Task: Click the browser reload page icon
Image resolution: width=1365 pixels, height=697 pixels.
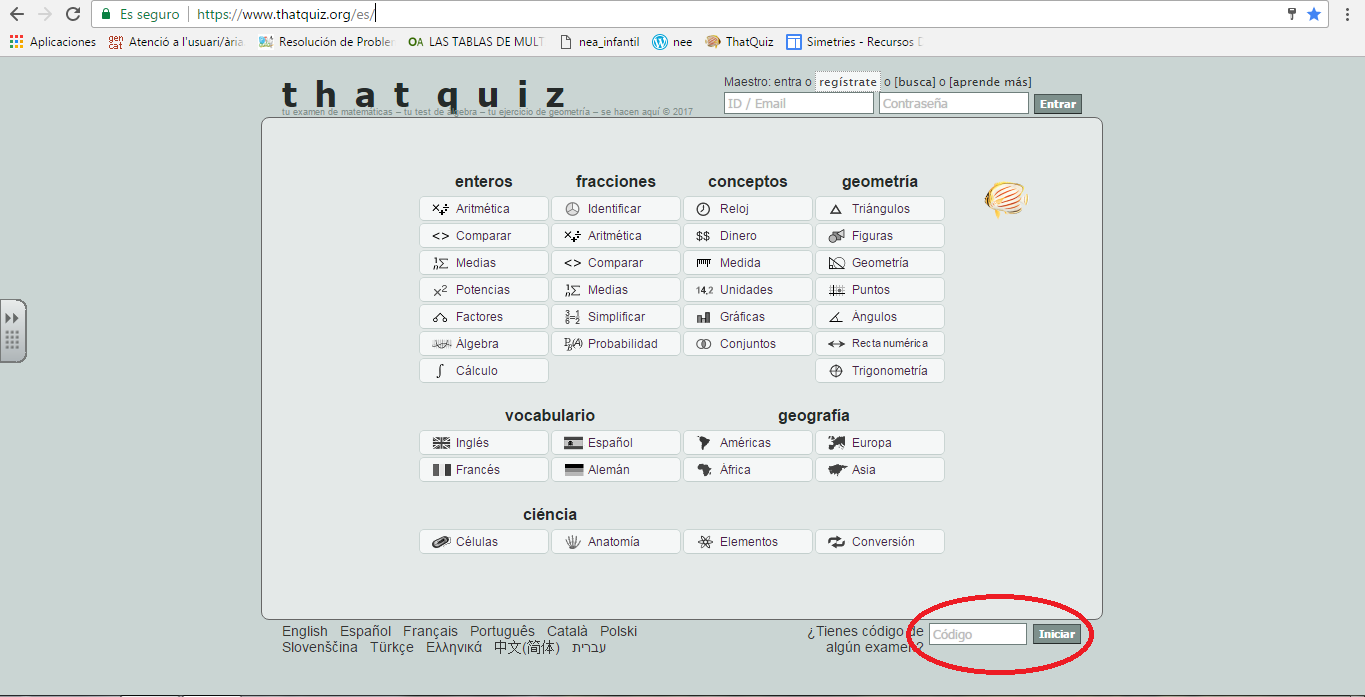Action: [x=73, y=14]
